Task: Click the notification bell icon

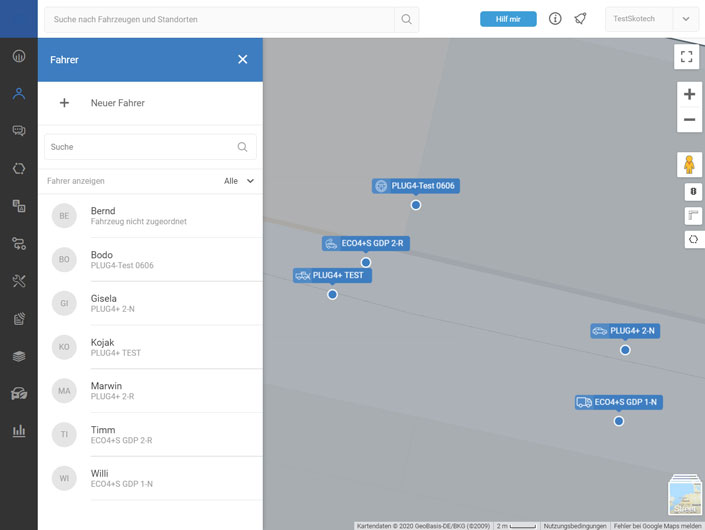Action: click(580, 19)
